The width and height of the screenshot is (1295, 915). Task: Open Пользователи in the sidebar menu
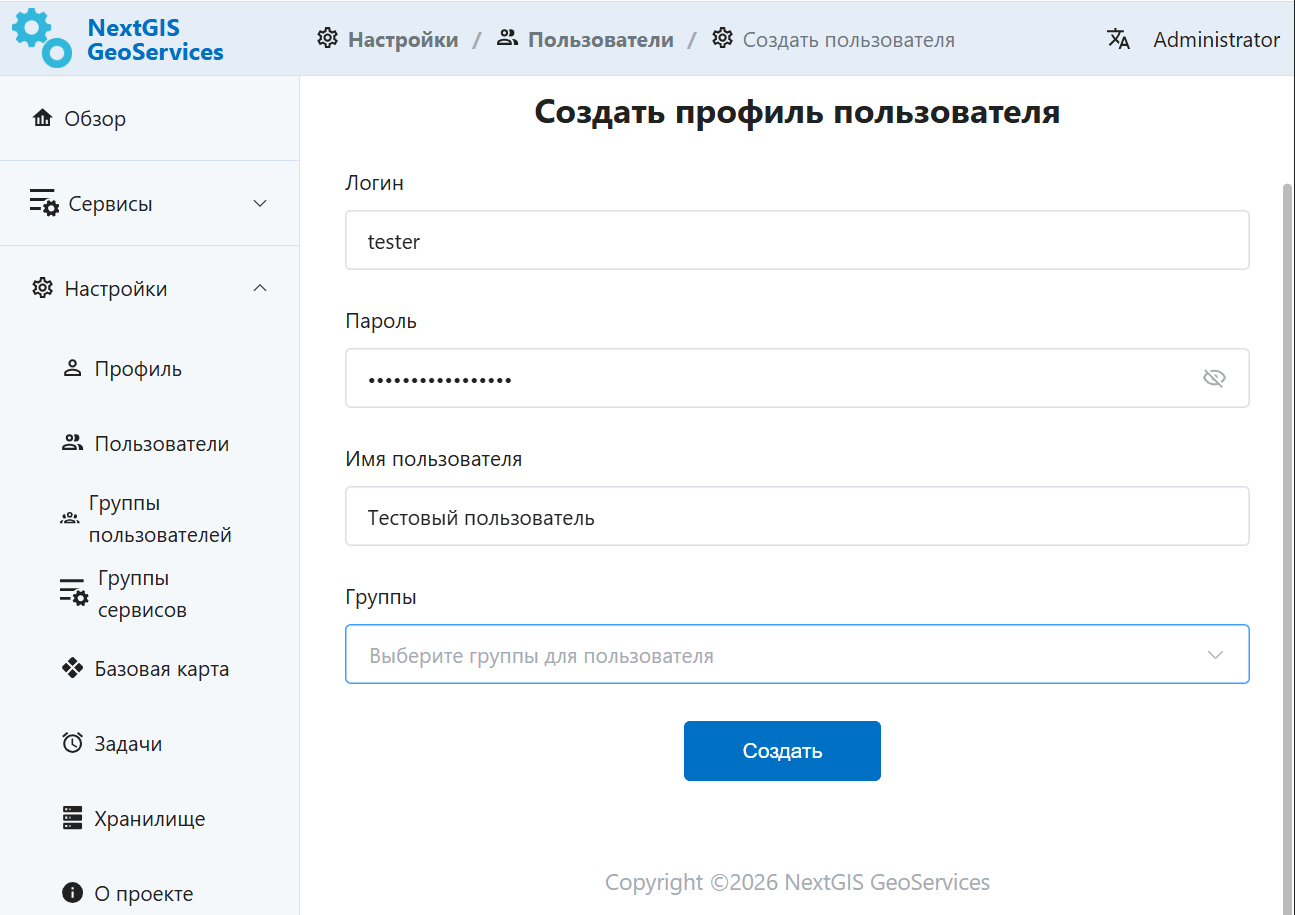click(161, 444)
